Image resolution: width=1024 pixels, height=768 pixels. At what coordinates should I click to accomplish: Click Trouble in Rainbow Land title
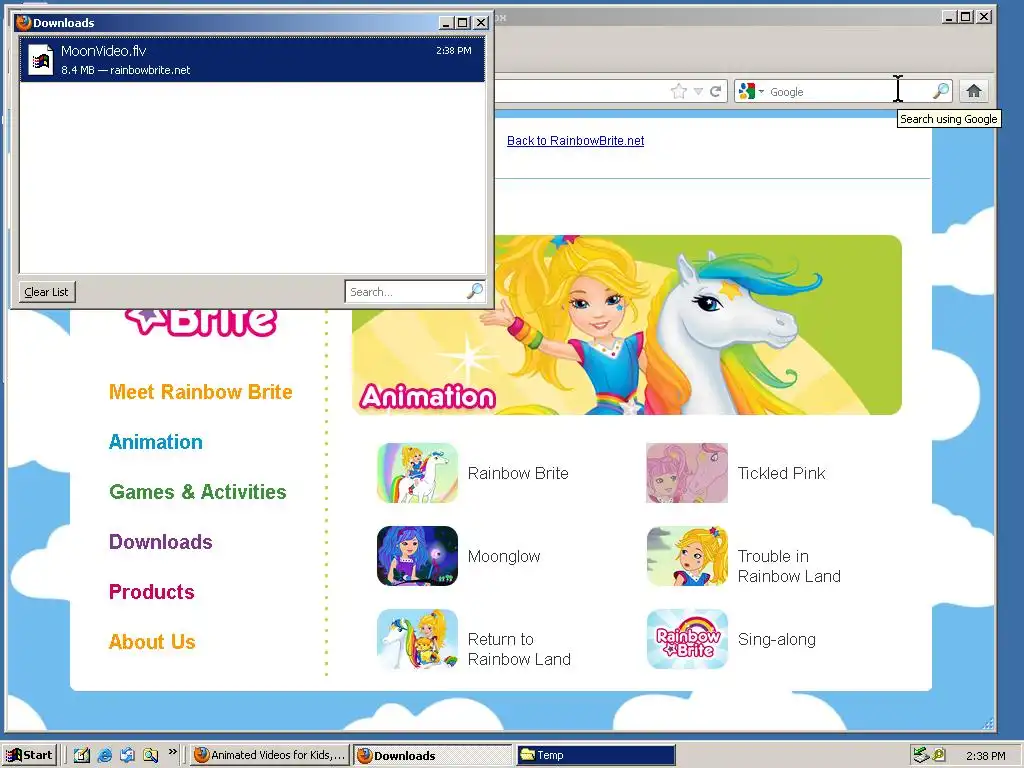pos(789,566)
